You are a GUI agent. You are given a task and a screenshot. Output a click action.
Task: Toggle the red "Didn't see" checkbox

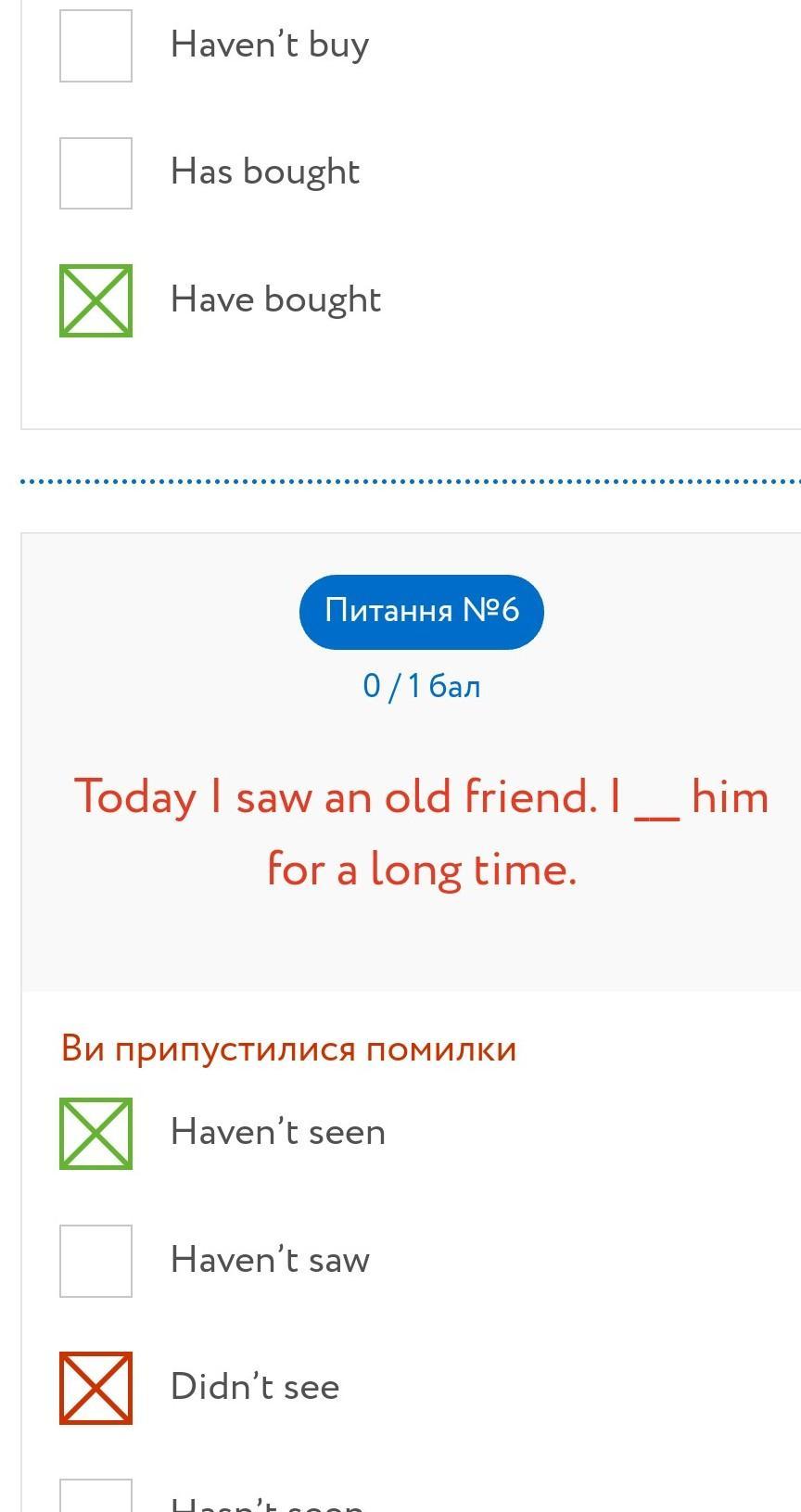click(95, 1388)
